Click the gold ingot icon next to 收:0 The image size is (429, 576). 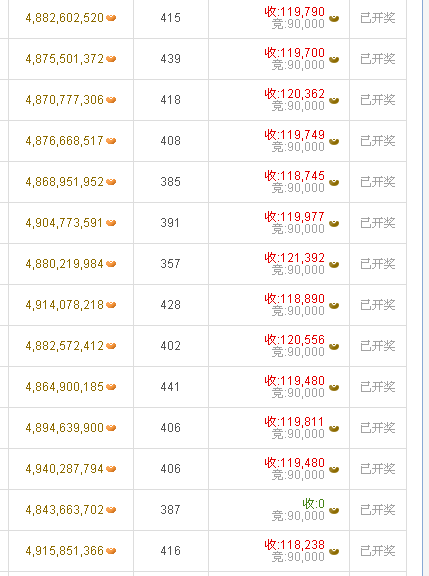(334, 510)
